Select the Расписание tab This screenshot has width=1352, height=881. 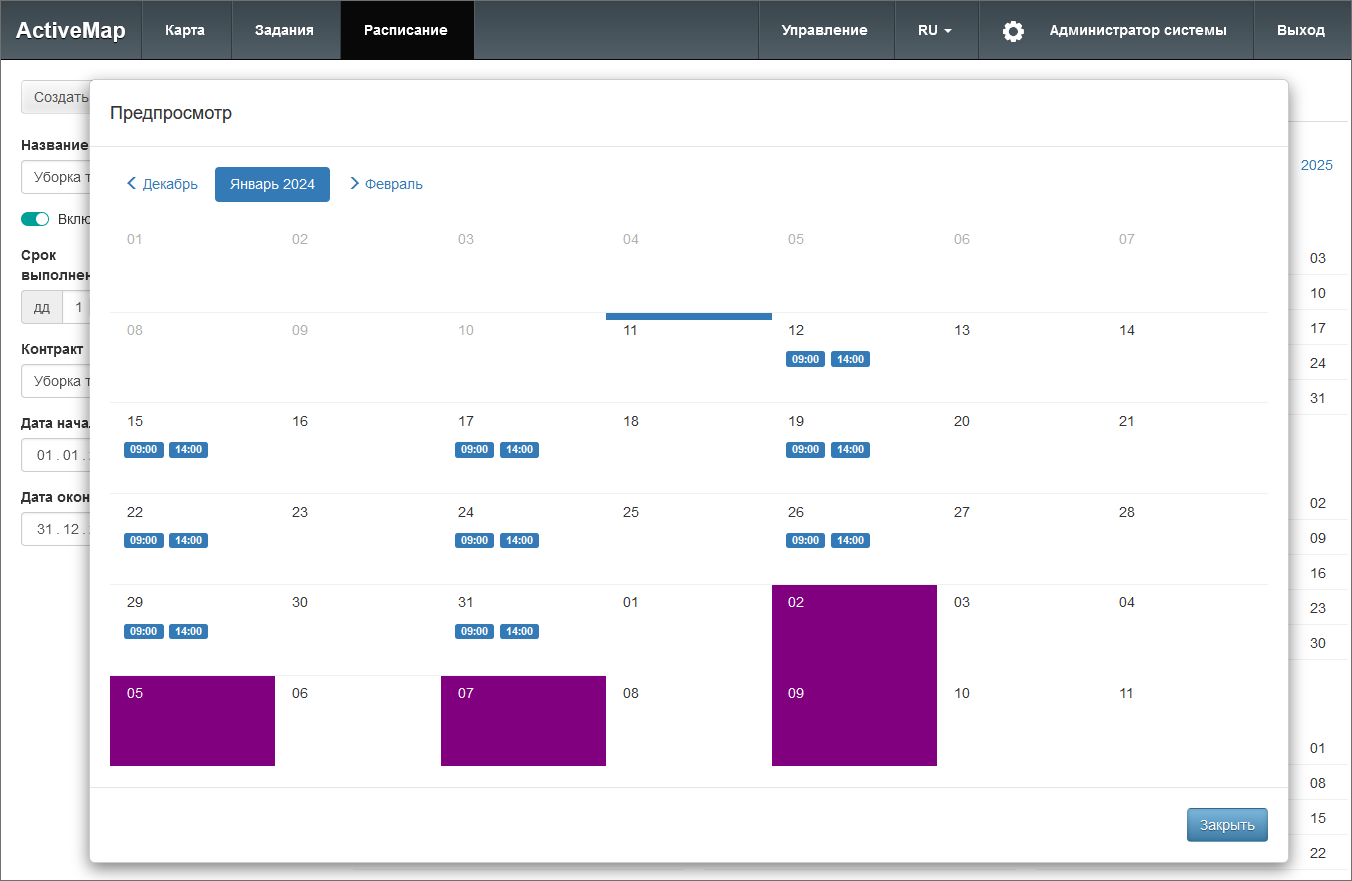point(406,30)
